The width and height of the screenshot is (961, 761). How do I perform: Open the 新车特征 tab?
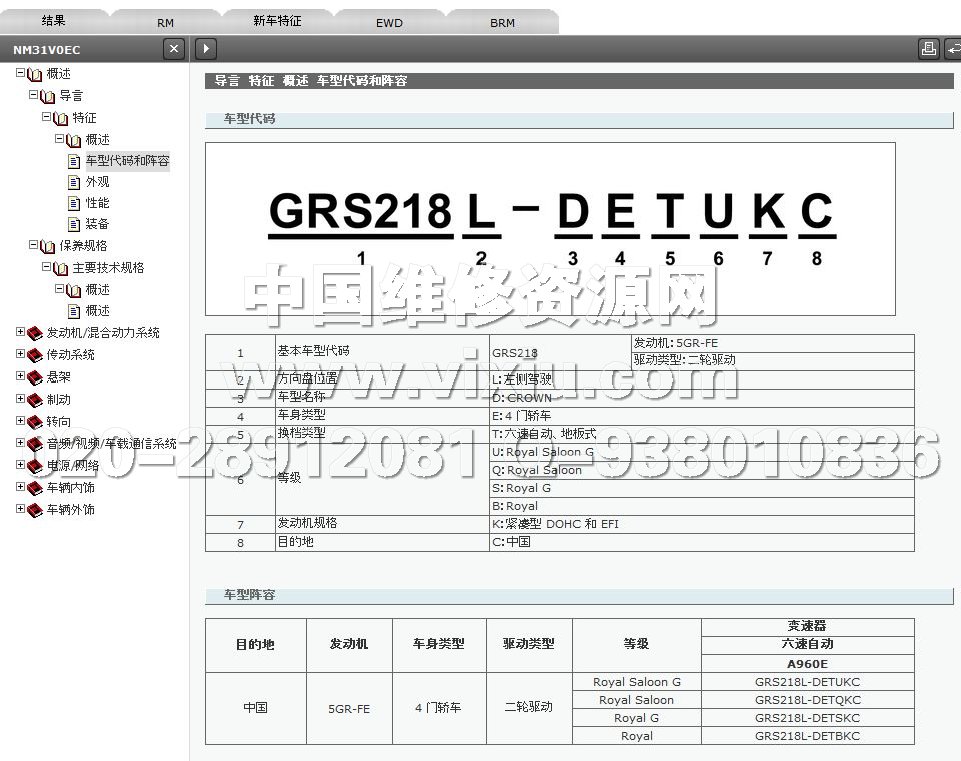coord(277,21)
